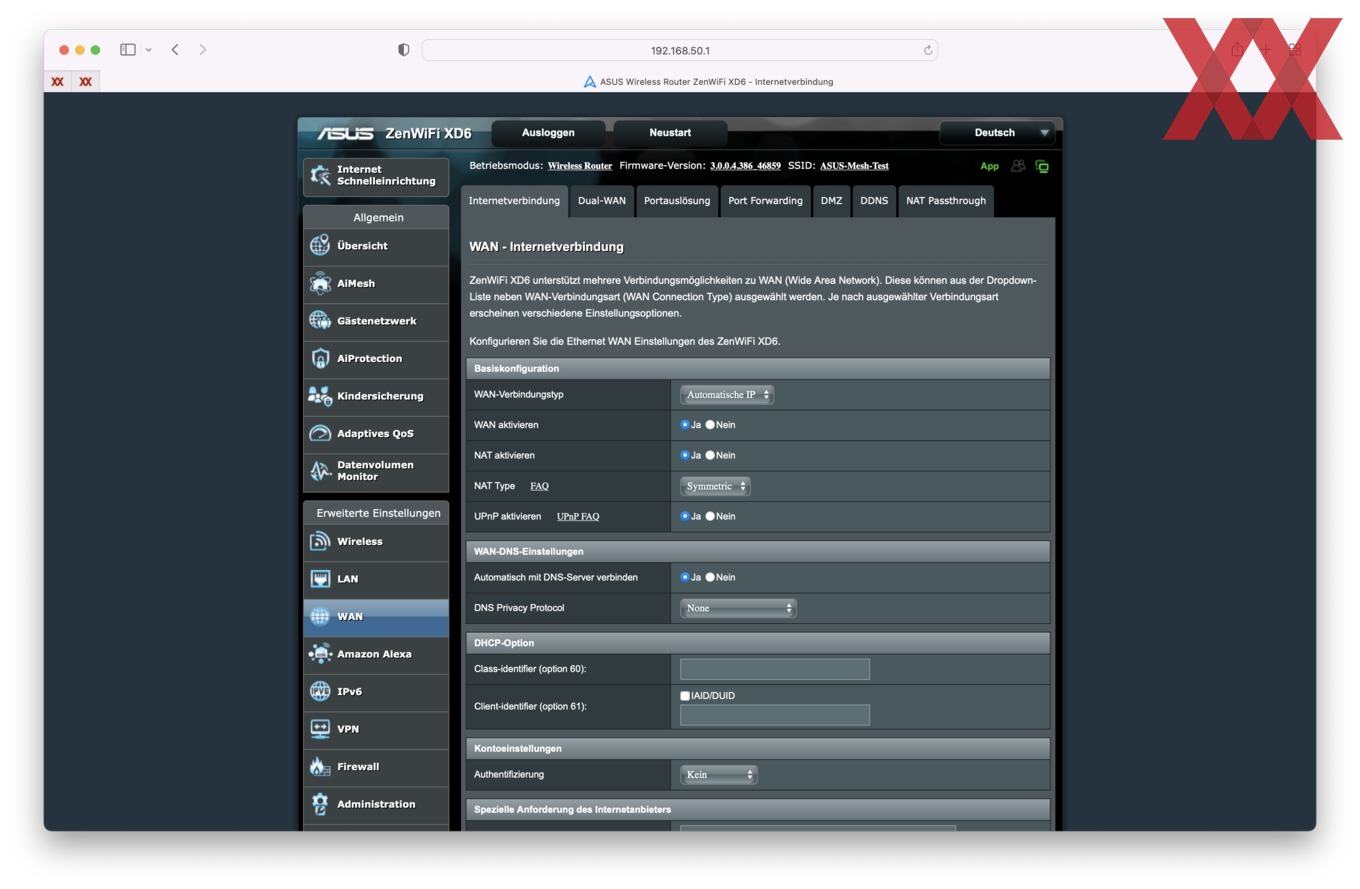Click the green network status icon
1360x889 pixels.
[1042, 166]
